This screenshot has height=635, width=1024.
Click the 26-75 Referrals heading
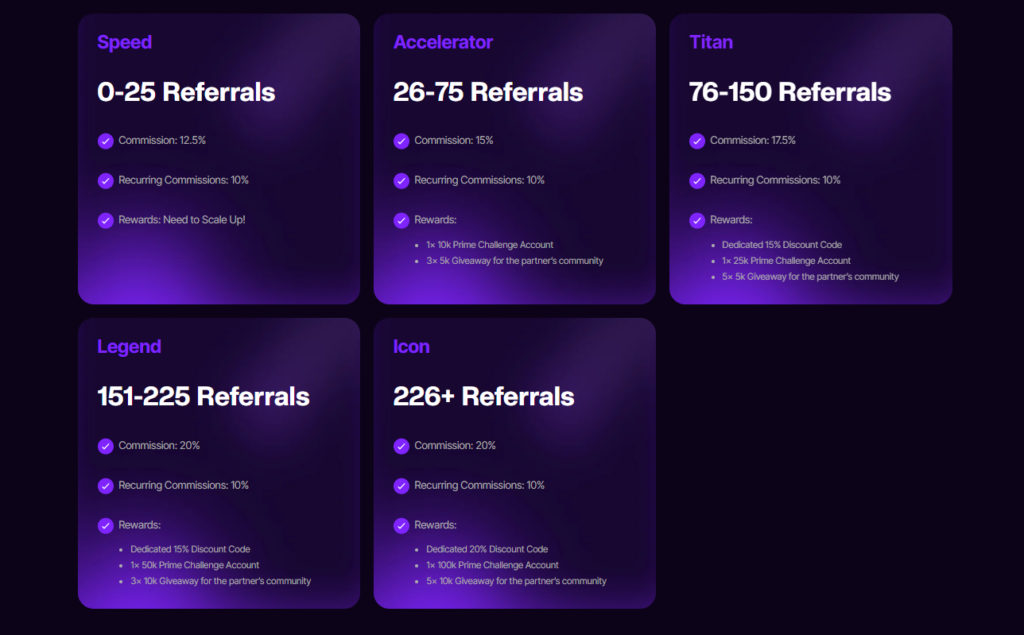coord(488,92)
